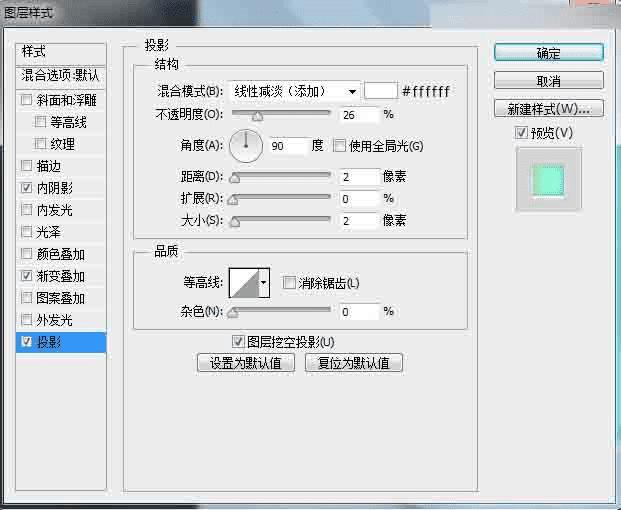
Task: Click the style preview thumbnail
Action: pyautogui.click(x=549, y=180)
